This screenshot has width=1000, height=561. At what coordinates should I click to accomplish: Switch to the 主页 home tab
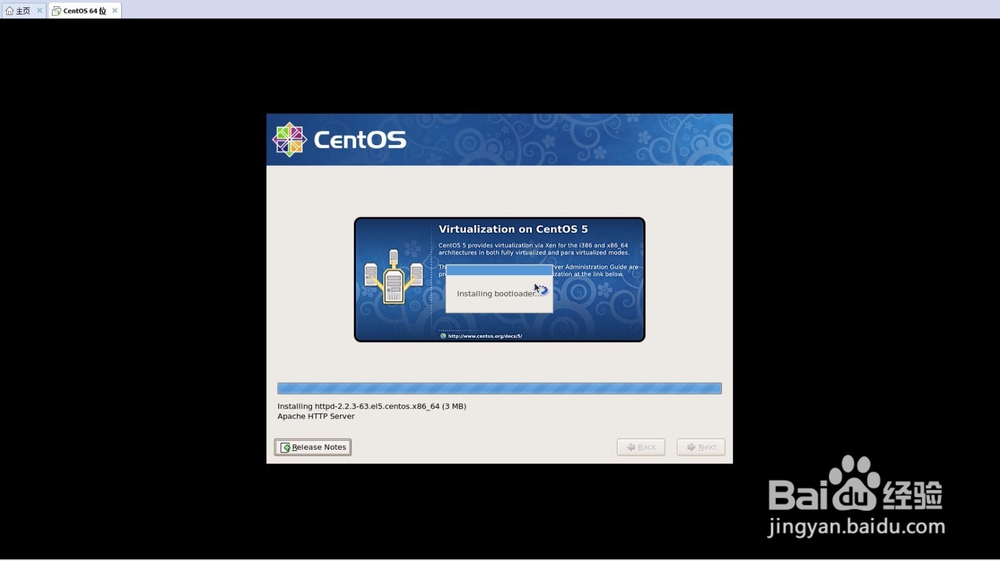23,10
